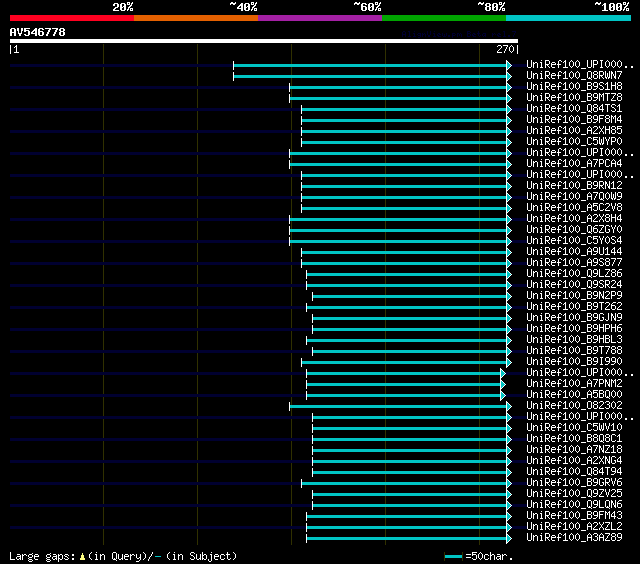Screen dimensions: 640x564
Task: Select the UniRef100_B8Q8C1 label
Action: pyautogui.click(x=574, y=439)
